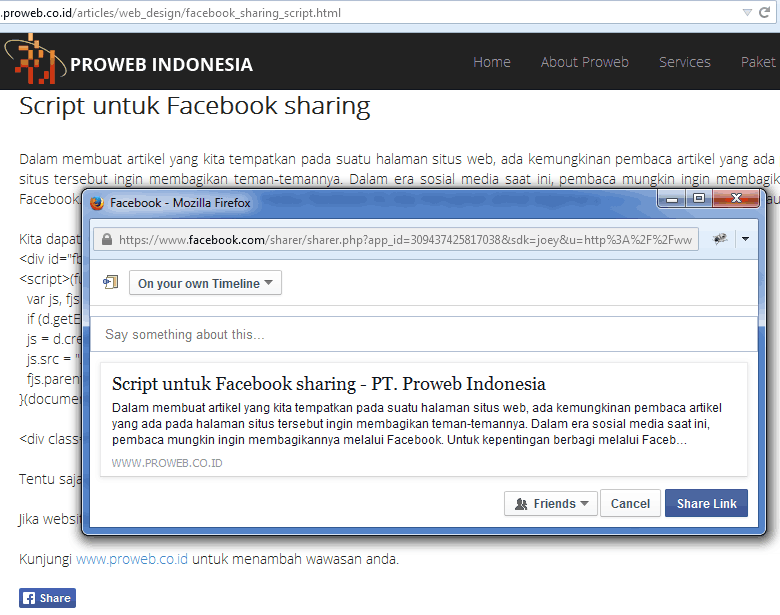Open the Services menu item
The width and height of the screenshot is (780, 615).
click(684, 62)
